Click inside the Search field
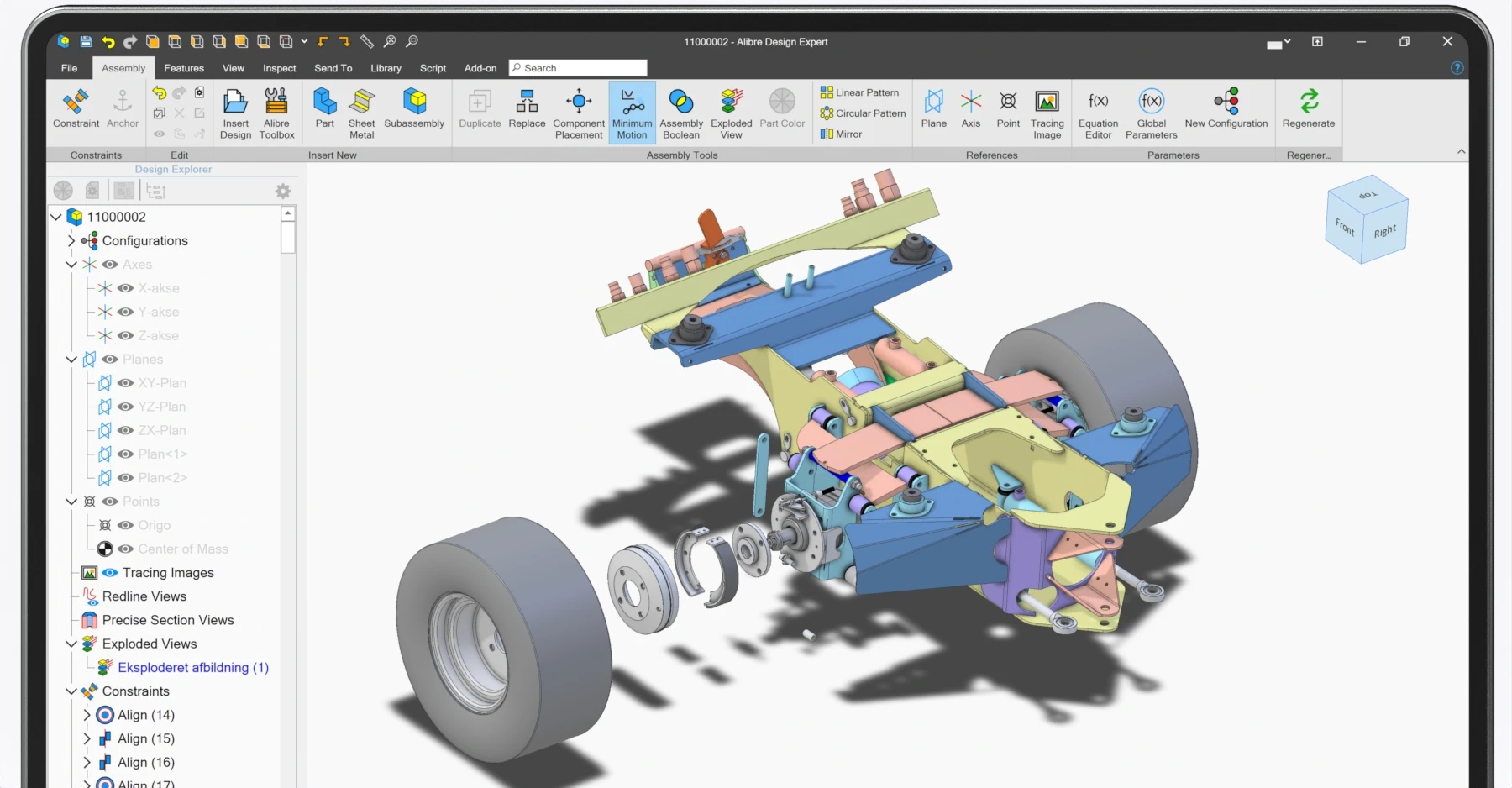Screen dimensions: 1512x788 (x=580, y=68)
